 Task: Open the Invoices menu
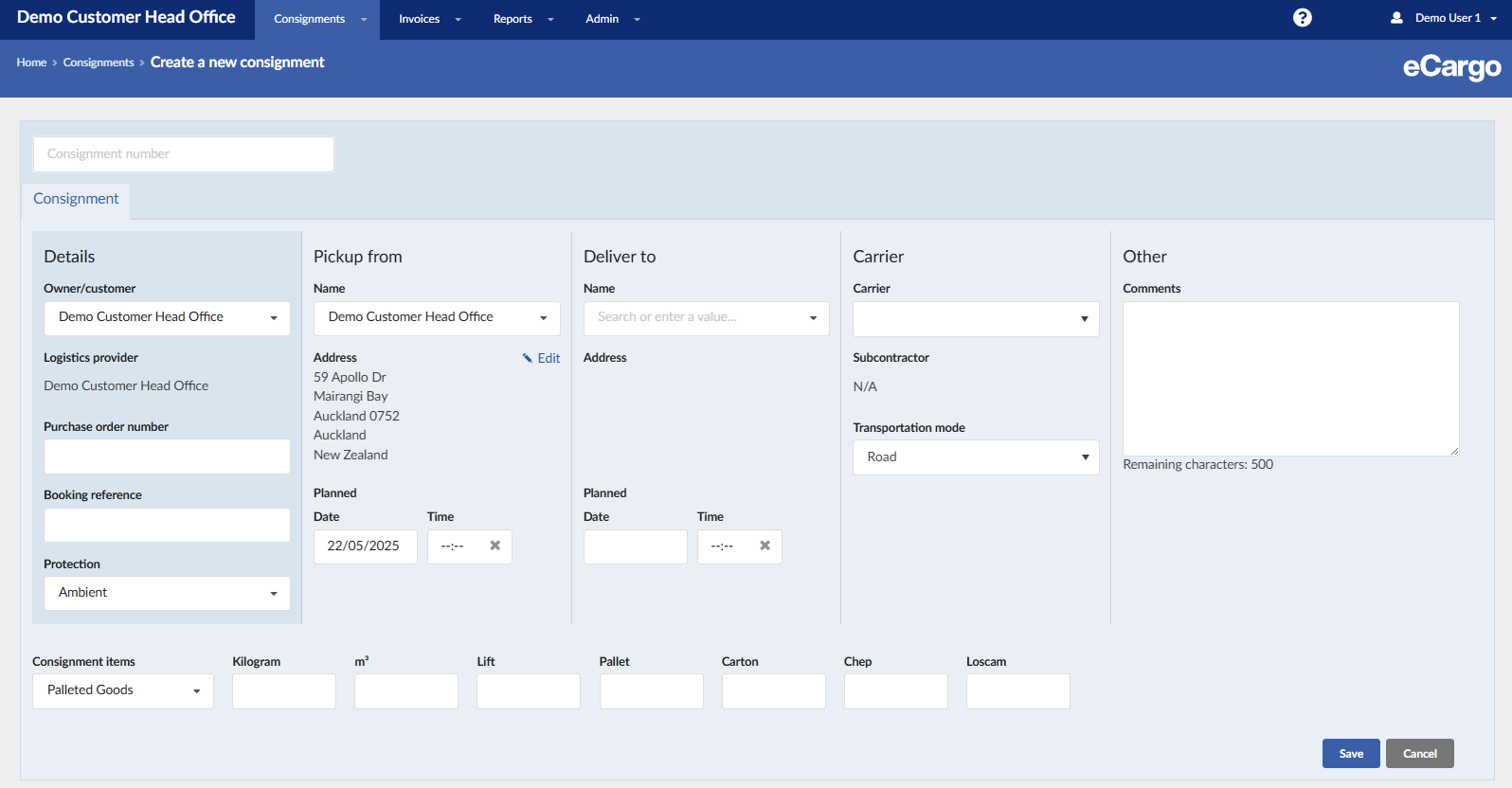(429, 19)
